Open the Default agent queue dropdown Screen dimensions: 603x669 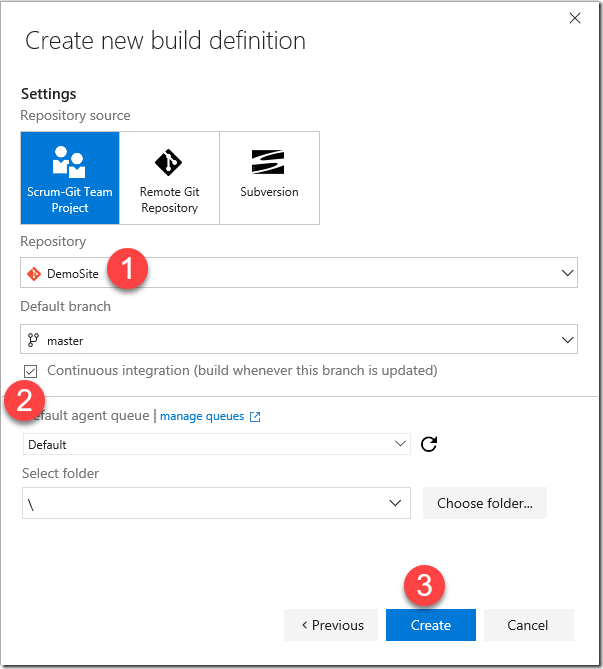pos(217,444)
